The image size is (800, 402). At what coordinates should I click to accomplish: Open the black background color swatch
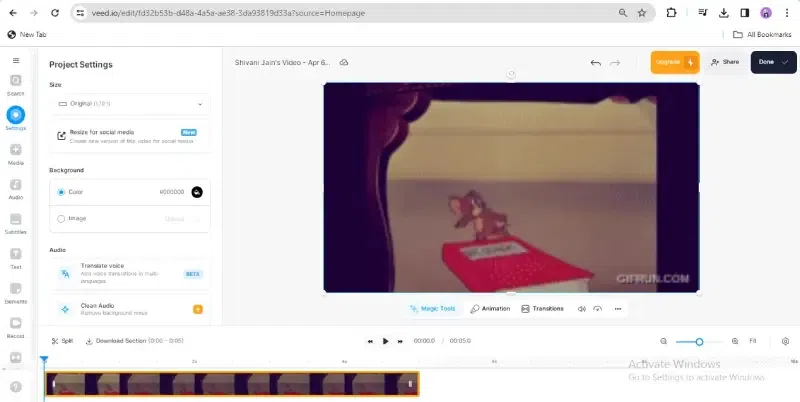[x=197, y=192]
